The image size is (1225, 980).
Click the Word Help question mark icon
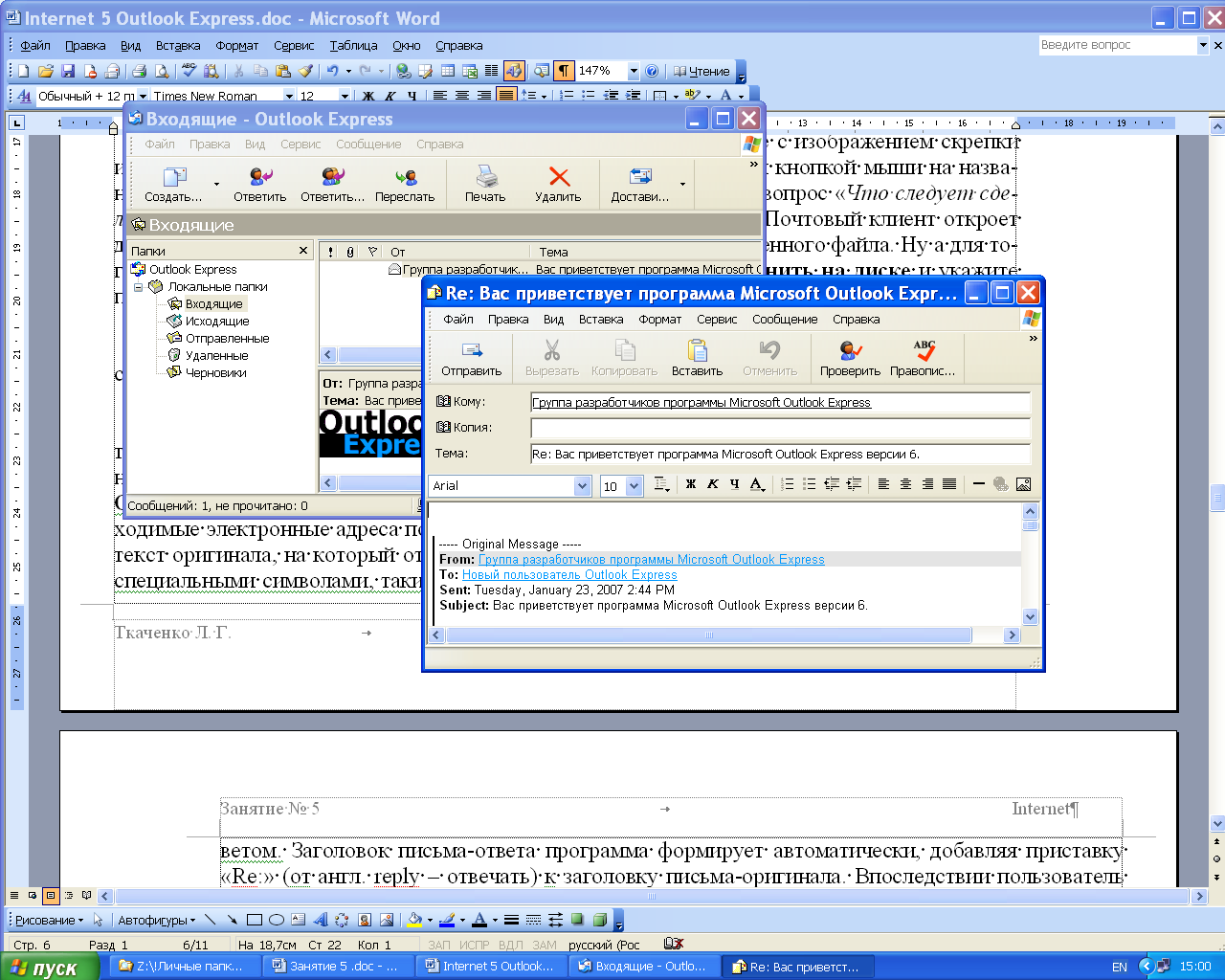pos(652,71)
